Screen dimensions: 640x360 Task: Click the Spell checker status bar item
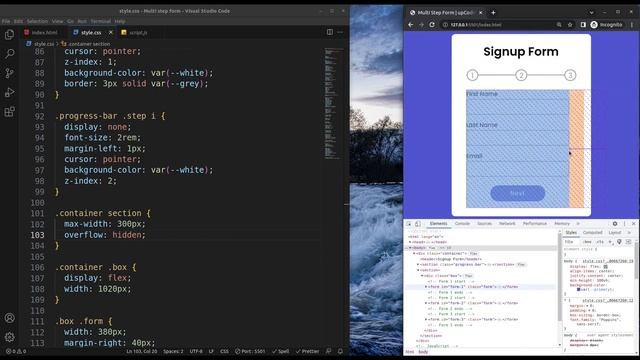coord(280,351)
